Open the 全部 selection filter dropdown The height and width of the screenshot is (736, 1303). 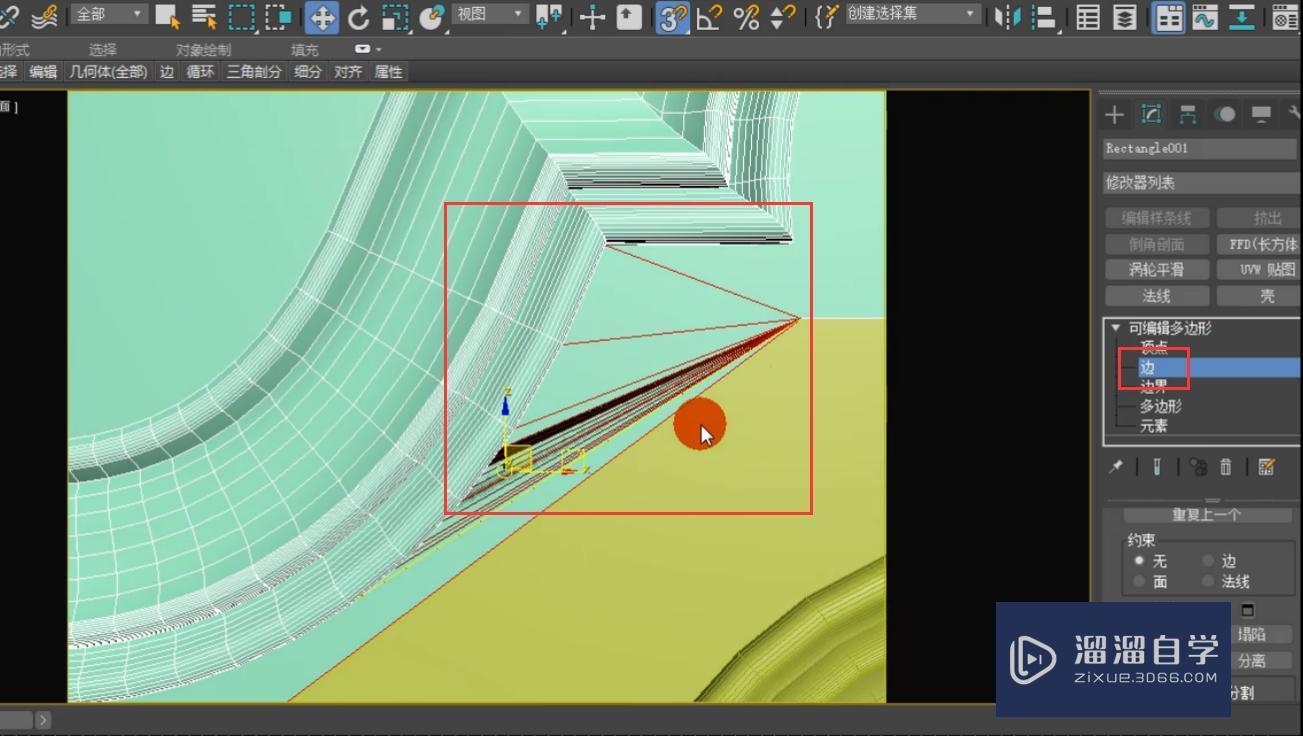[109, 15]
